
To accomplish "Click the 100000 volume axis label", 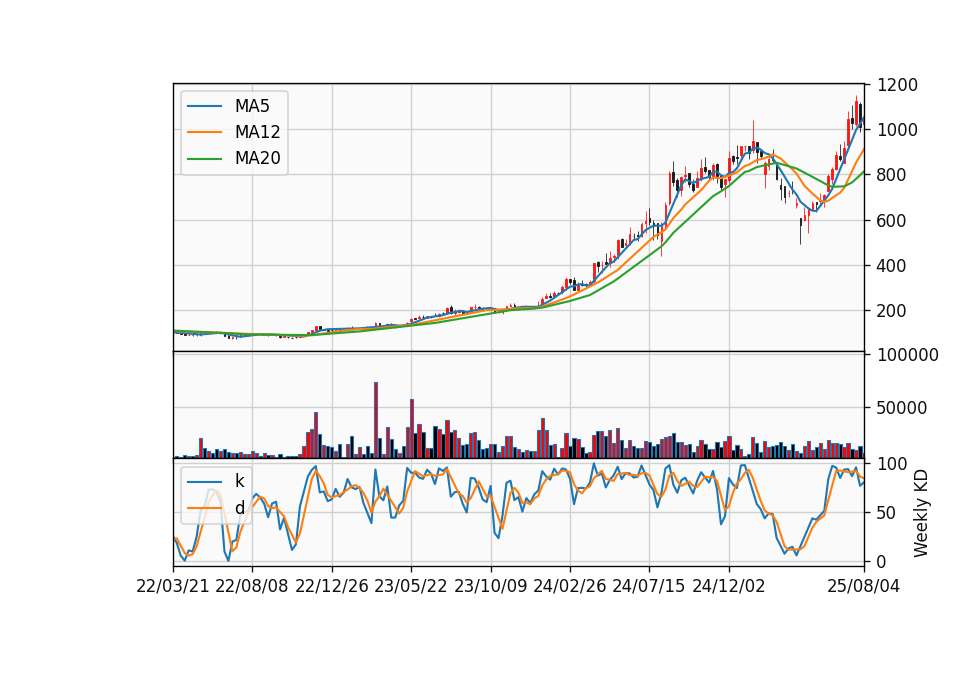I will click(907, 355).
